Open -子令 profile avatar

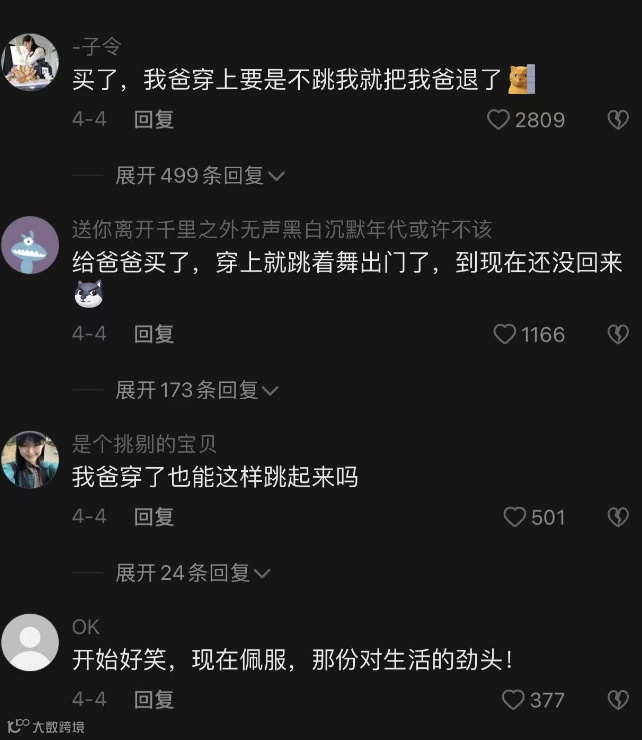coord(30,62)
